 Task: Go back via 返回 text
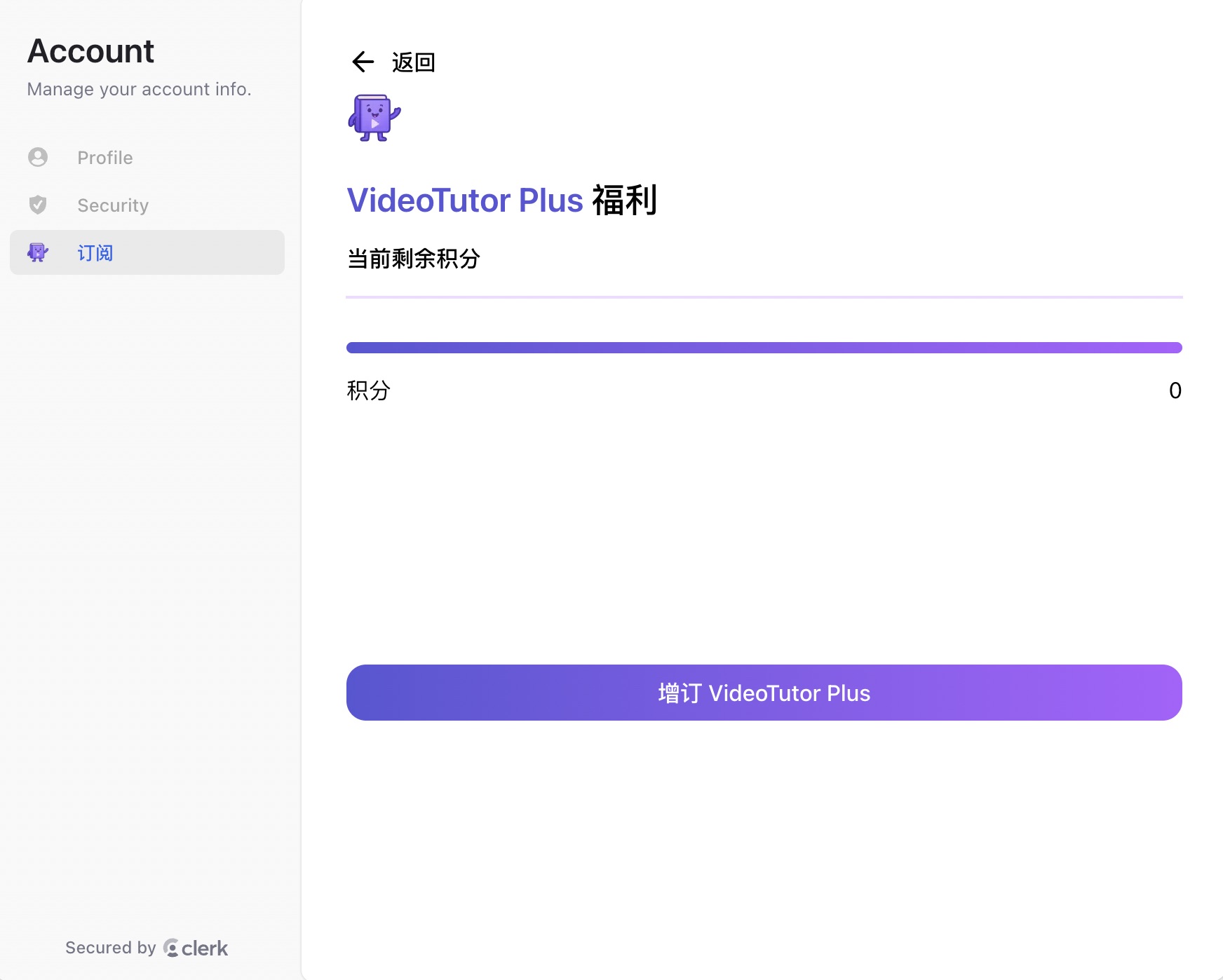(x=413, y=62)
